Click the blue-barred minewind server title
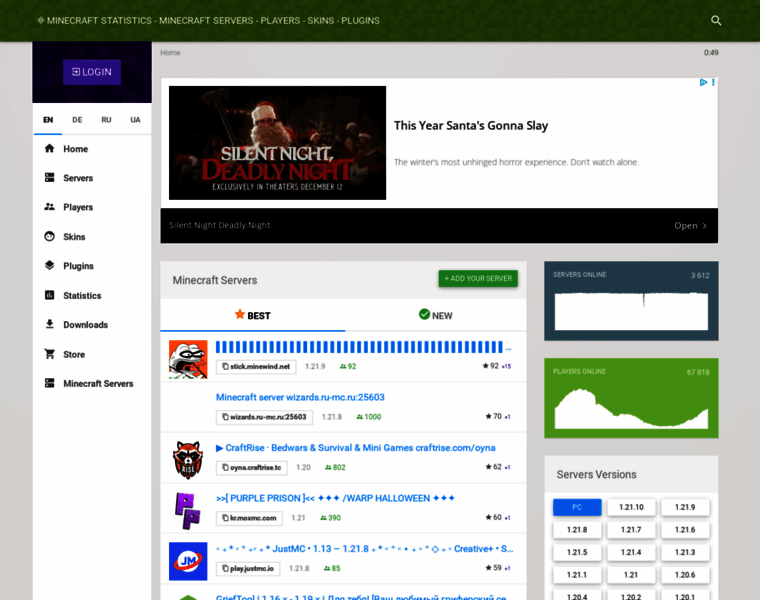760x600 pixels. tap(363, 347)
